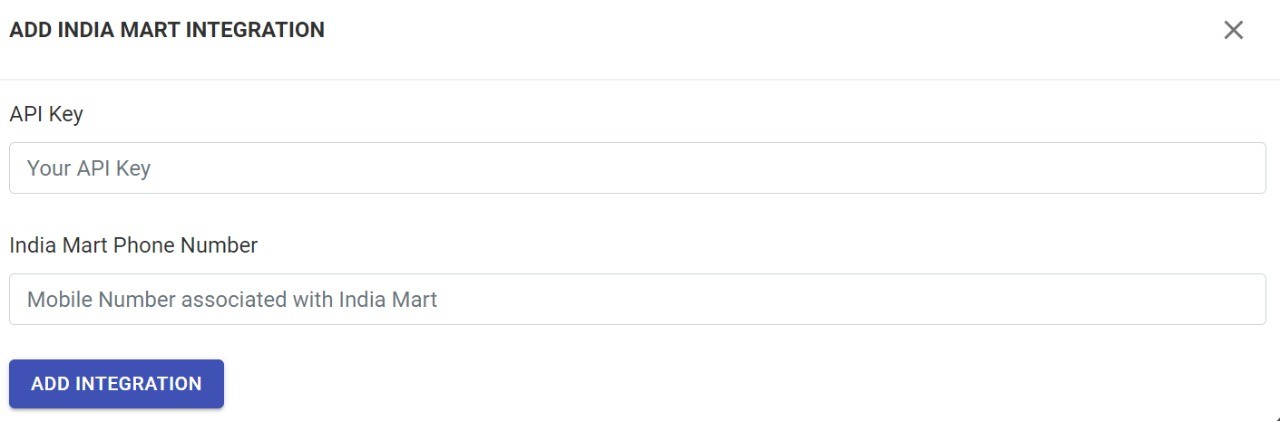Viewport: 1280px width, 421px height.
Task: Focus the API Key input field
Action: point(637,168)
